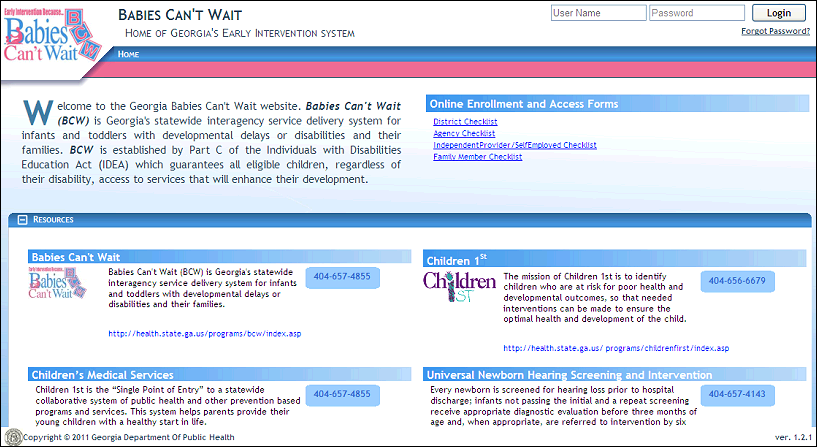Open IndependentProvider/SelfEmployed Checklist link
Image resolution: width=817 pixels, height=447 pixels.
(x=514, y=145)
